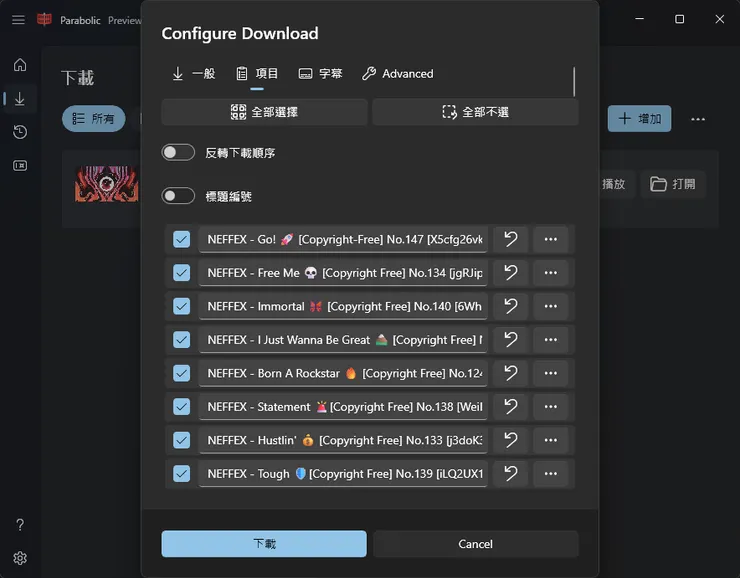Image resolution: width=740 pixels, height=578 pixels.
Task: Switch to the 一般 tab
Action: [193, 74]
